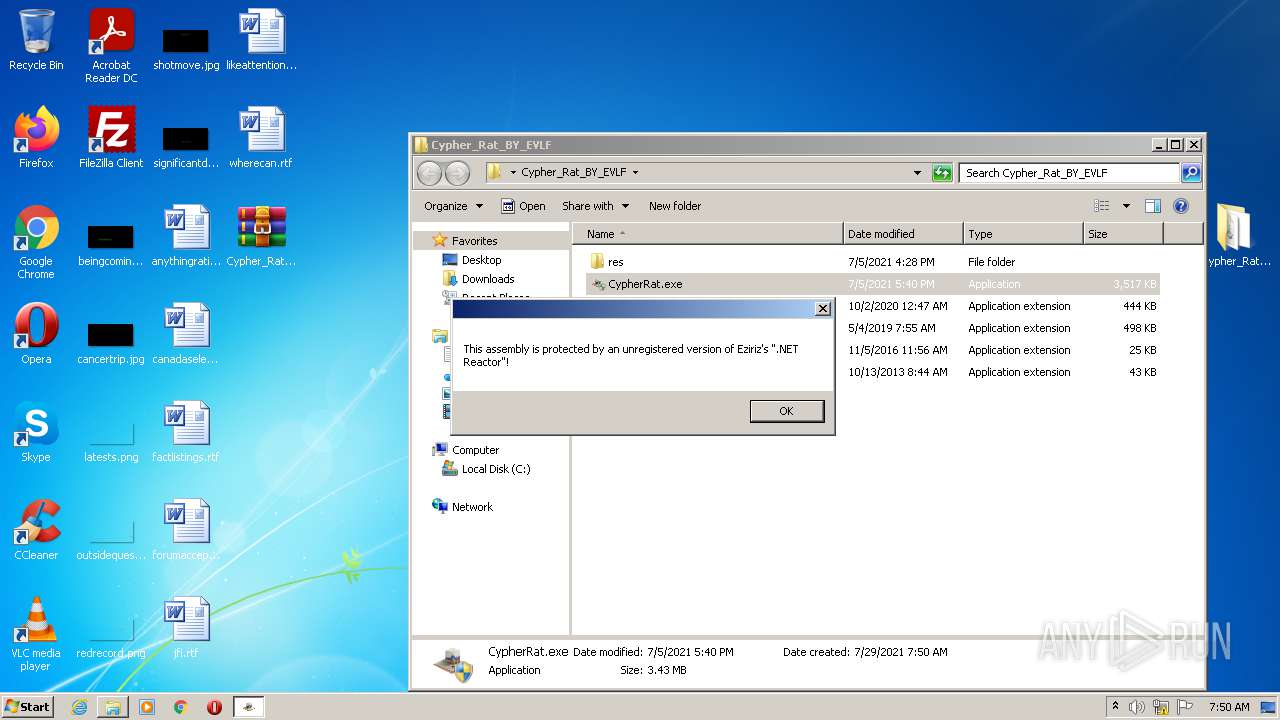Viewport: 1280px width, 720px height.
Task: Select factlistings.rtf document icon
Action: [186, 432]
